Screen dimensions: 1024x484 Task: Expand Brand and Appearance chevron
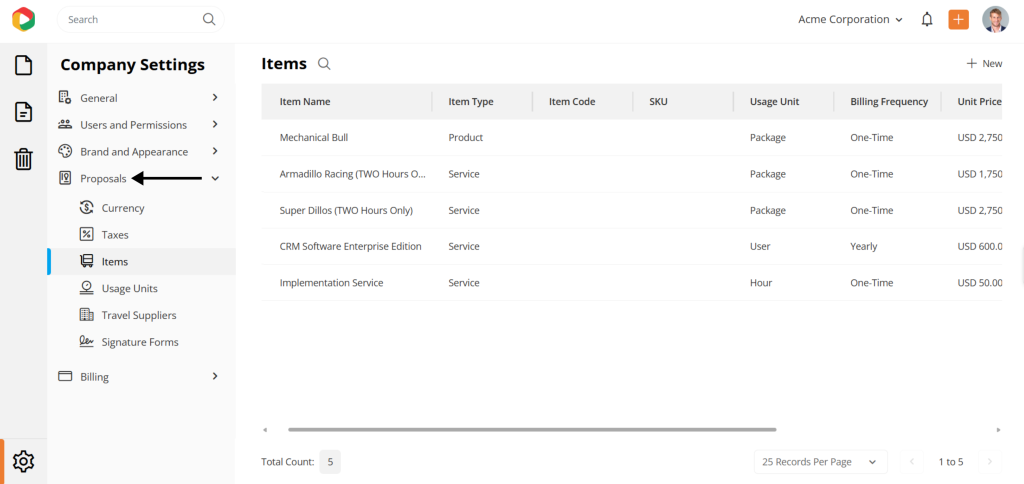click(x=215, y=151)
